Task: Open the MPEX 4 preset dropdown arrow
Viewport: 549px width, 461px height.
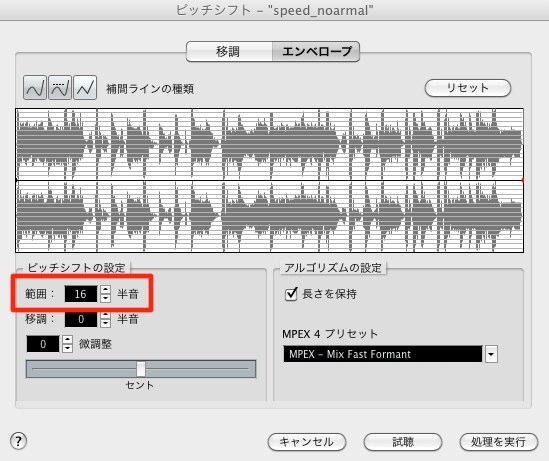Action: [x=491, y=354]
